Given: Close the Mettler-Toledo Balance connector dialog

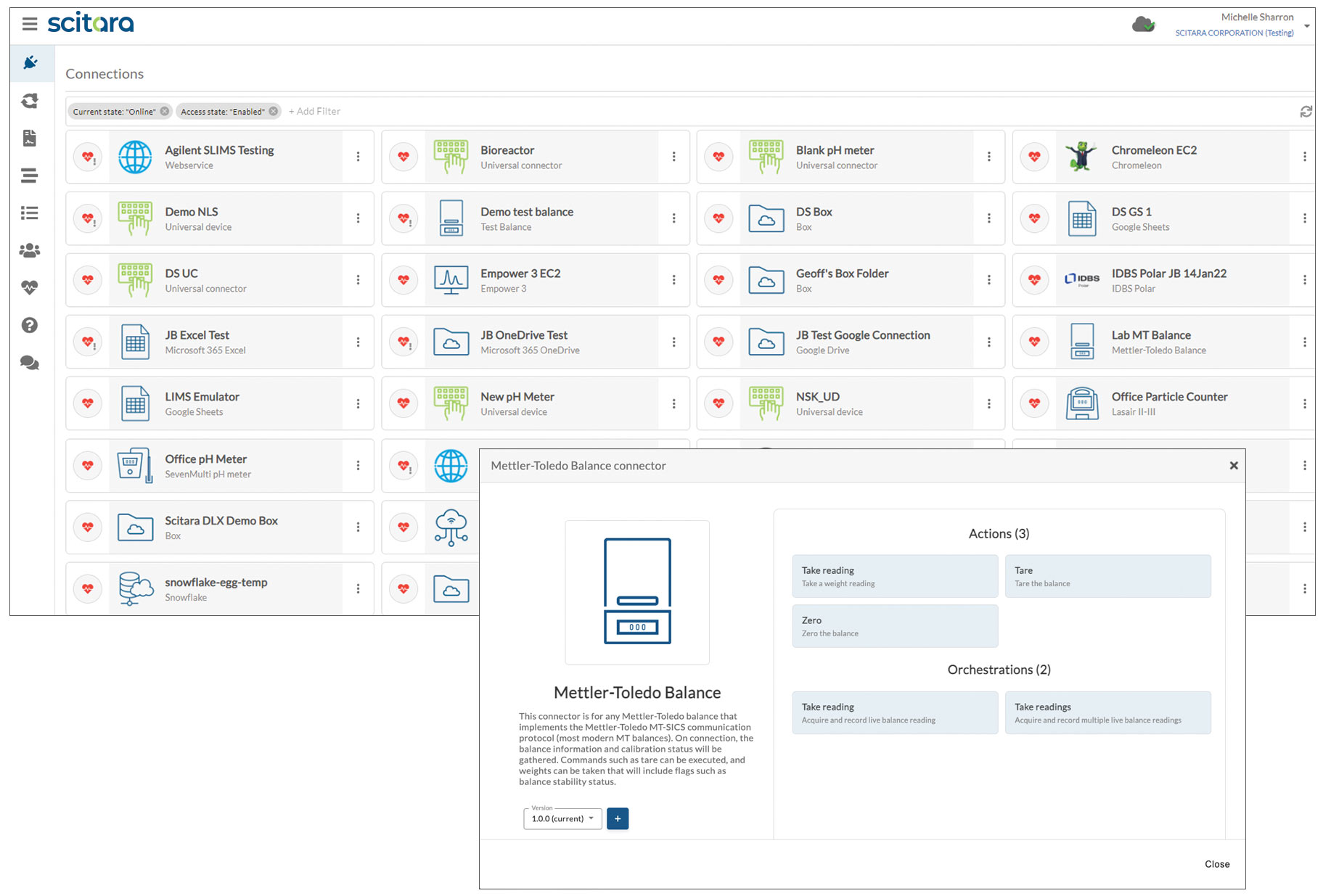Looking at the screenshot, I should tap(1234, 466).
